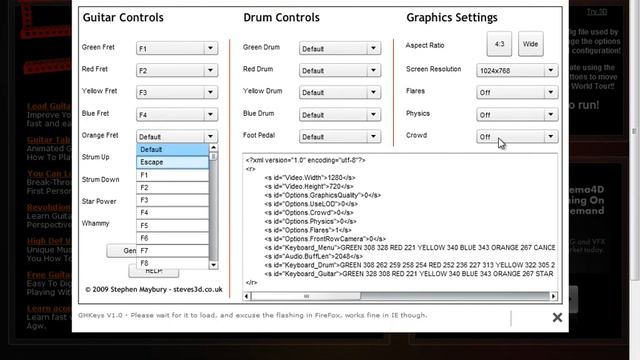
Task: Click the key list scroll up arrow
Action: click(x=213, y=148)
